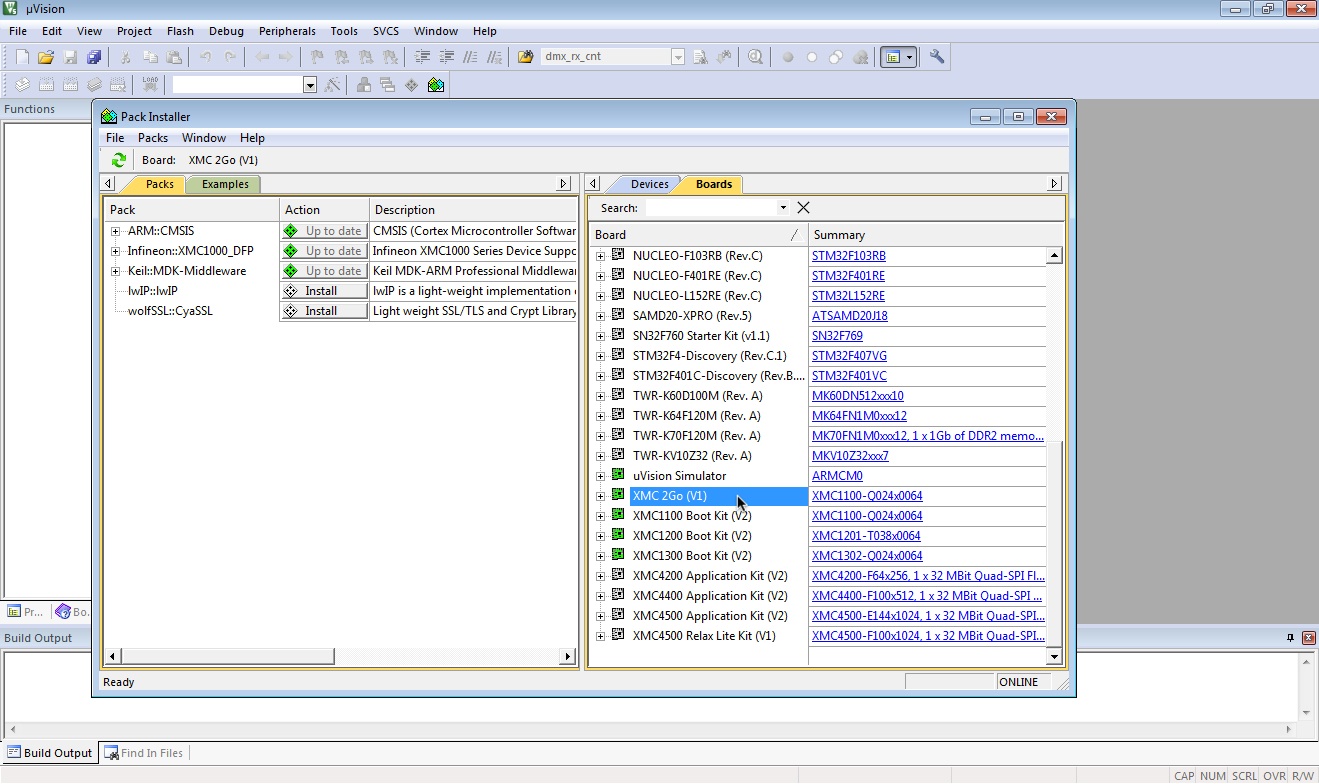Click the Copy icon in toolbar
Viewport: 1319px width, 784px height.
(x=150, y=57)
